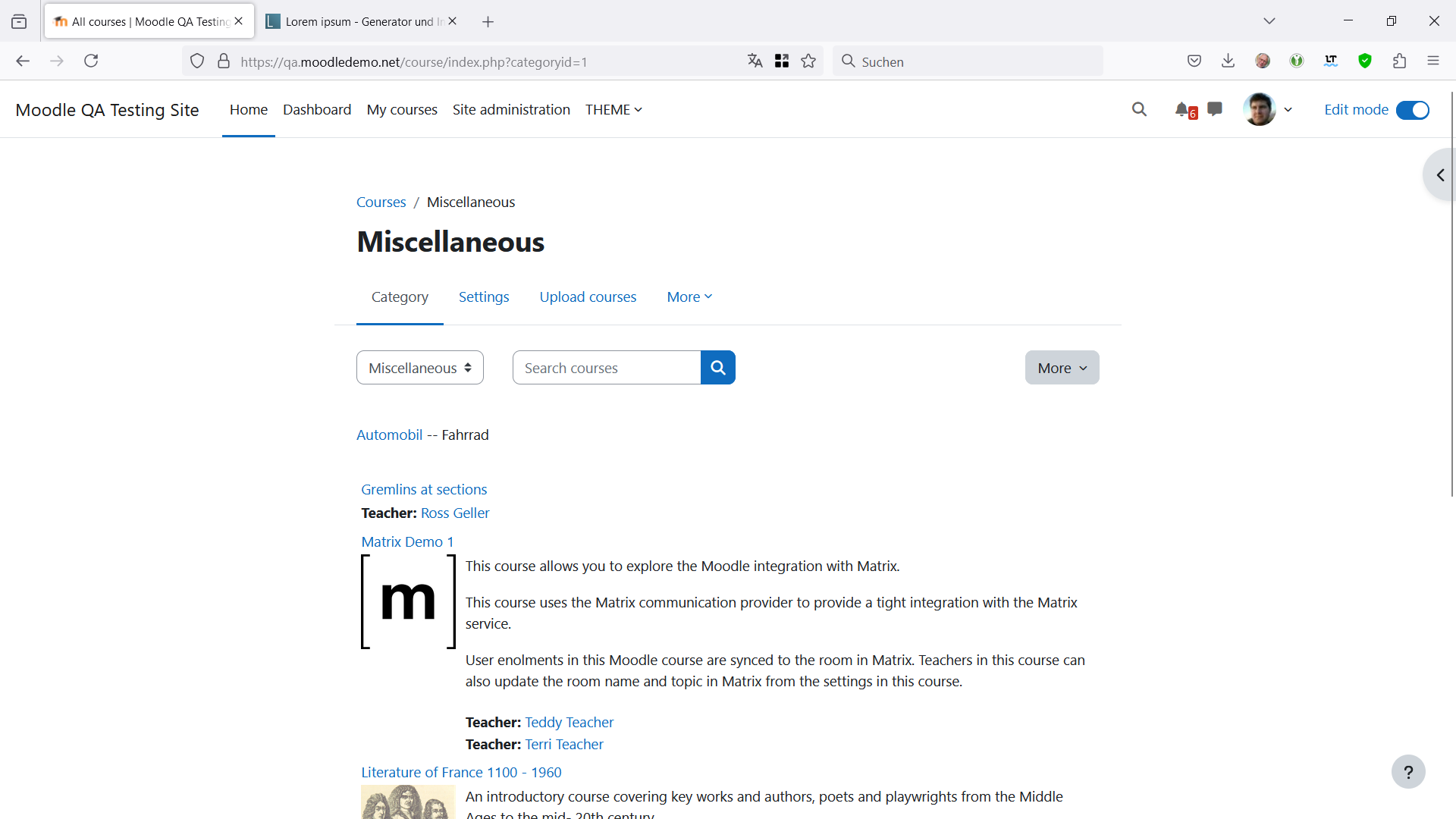Click the Moodle search magnifier icon in header
1456x819 pixels.
pyautogui.click(x=1139, y=109)
